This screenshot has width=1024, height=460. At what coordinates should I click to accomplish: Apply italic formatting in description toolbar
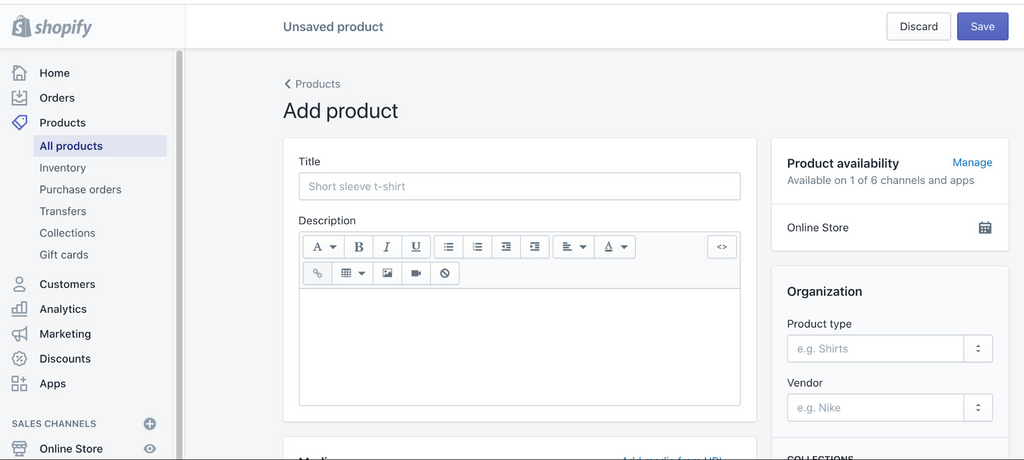click(x=387, y=247)
